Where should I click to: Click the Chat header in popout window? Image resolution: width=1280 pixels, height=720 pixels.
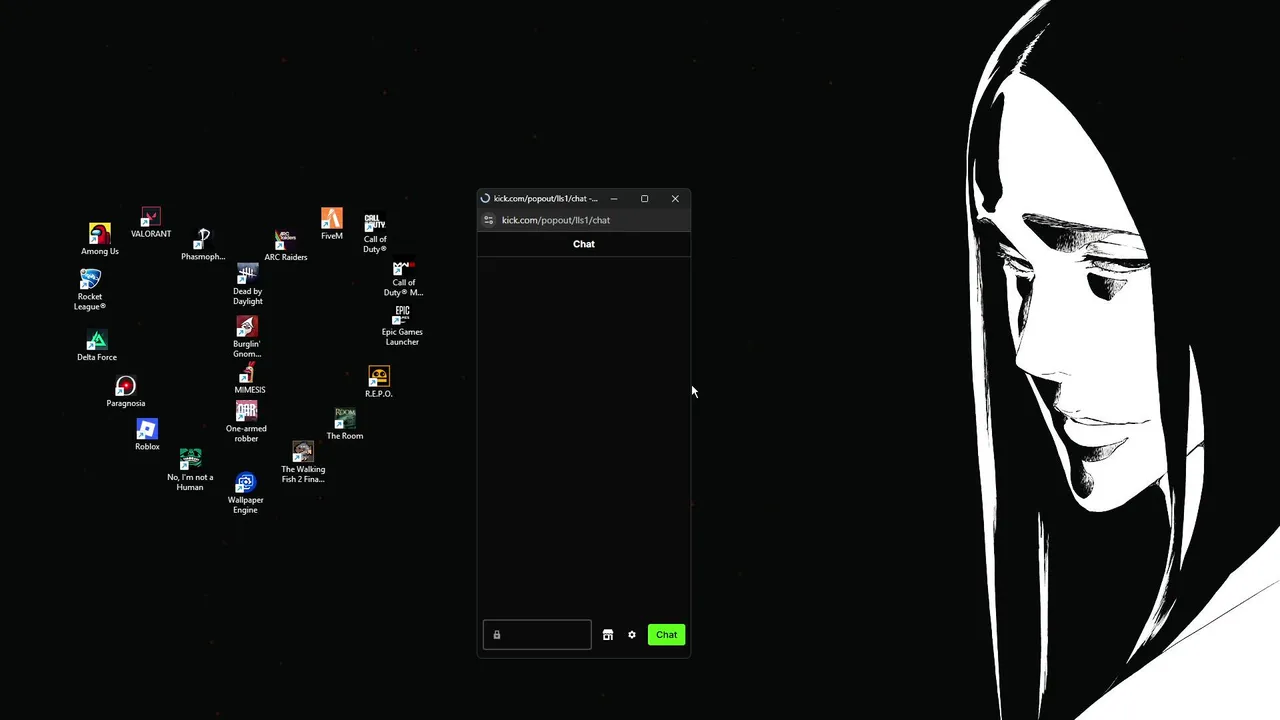584,244
